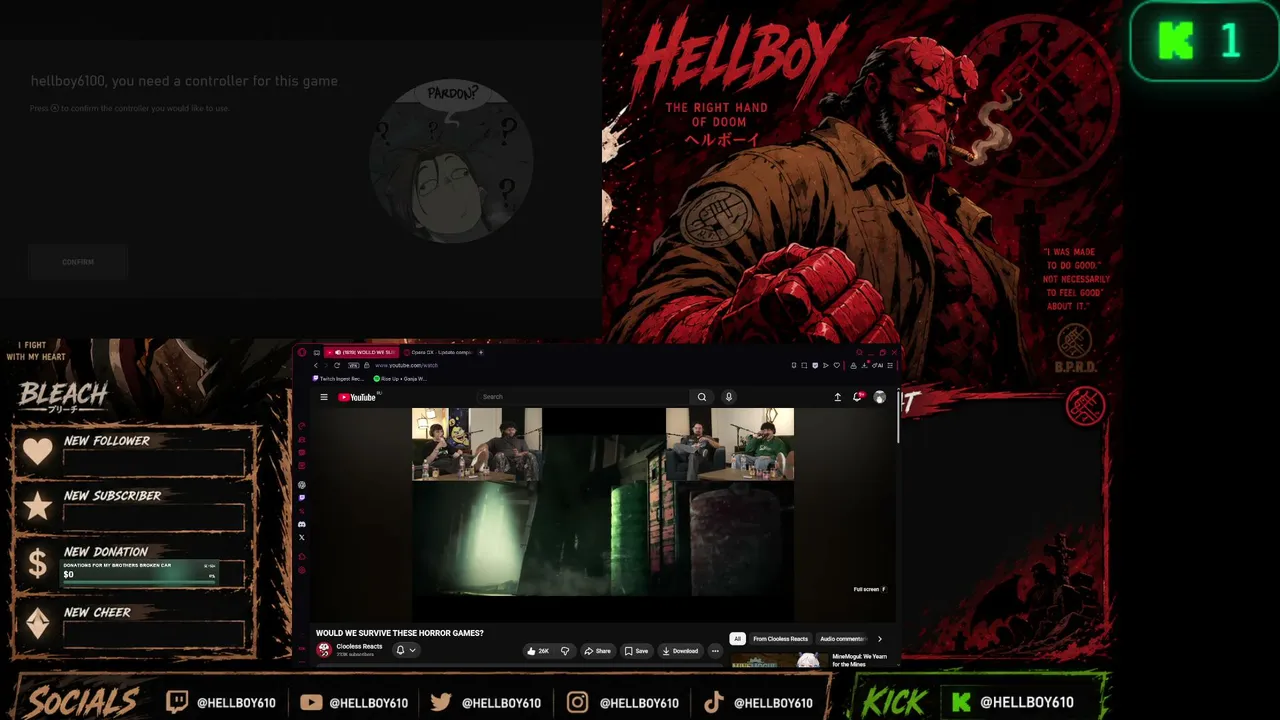1280x720 pixels.
Task: Click the YouTube search magnifier button
Action: pyautogui.click(x=702, y=397)
